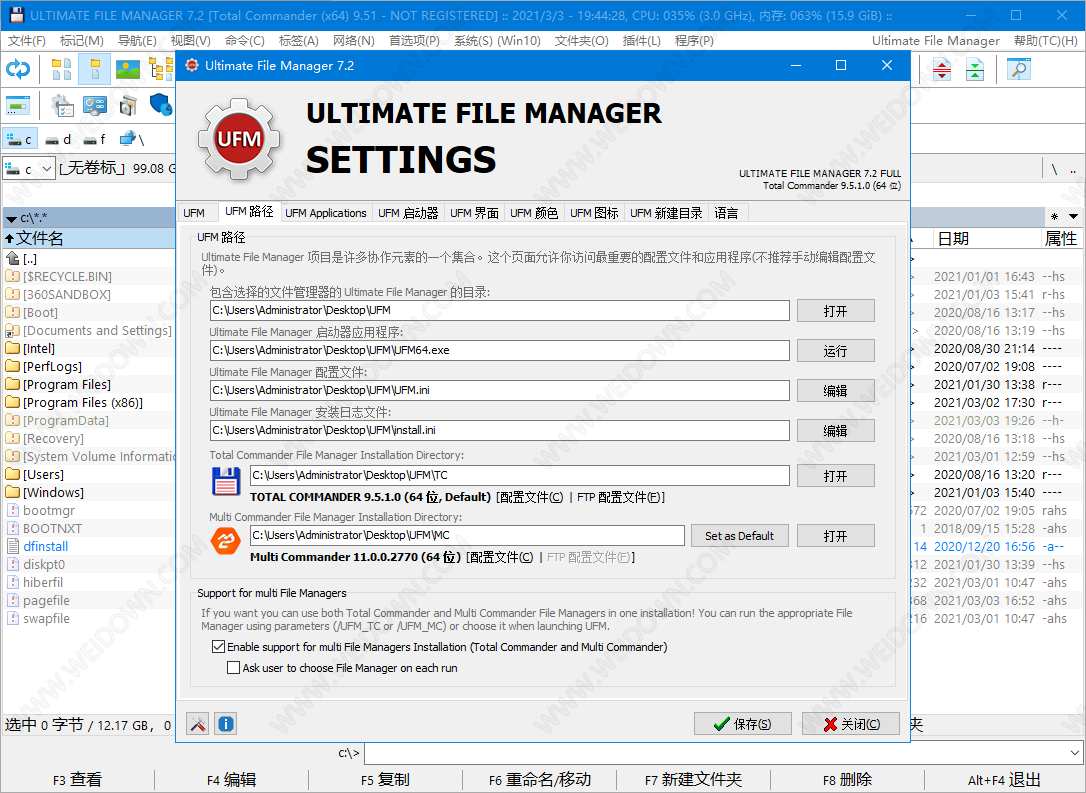Click the asterisk favorites button in right panel

point(1054,217)
